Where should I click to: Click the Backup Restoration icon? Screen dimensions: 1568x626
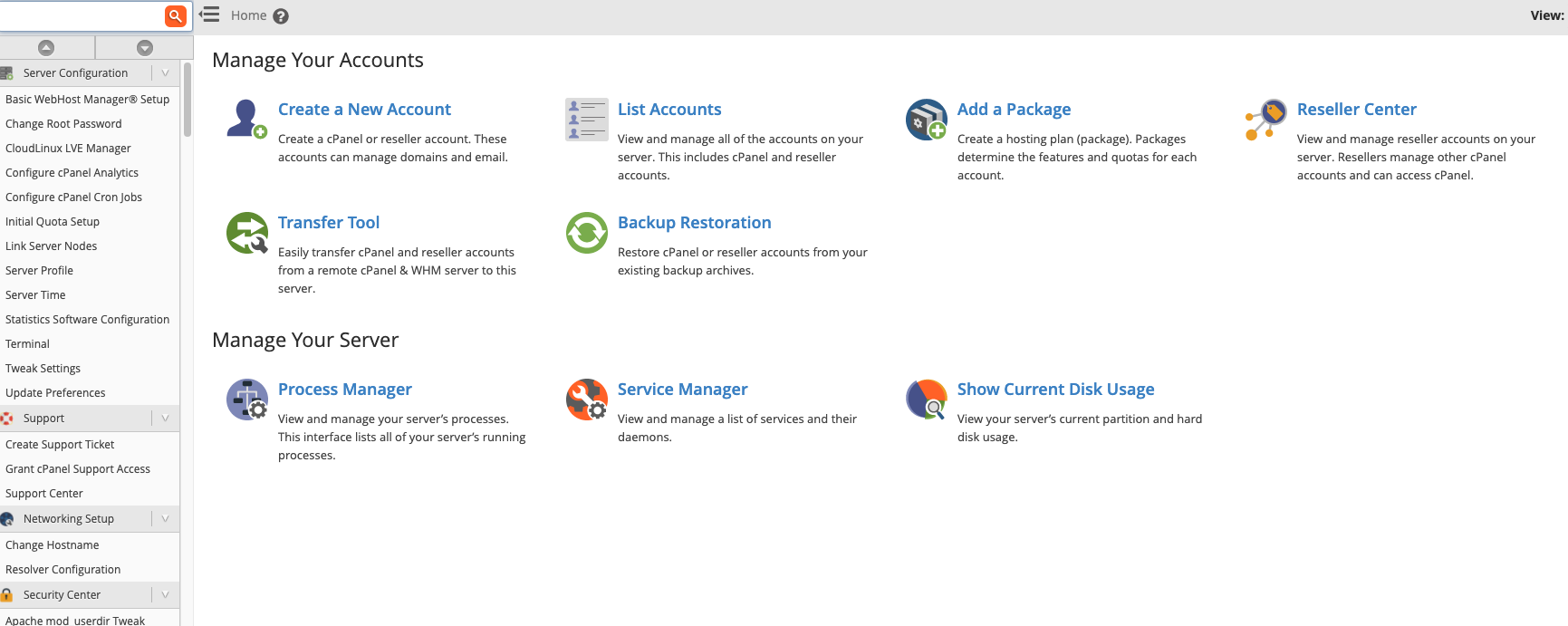pos(587,233)
